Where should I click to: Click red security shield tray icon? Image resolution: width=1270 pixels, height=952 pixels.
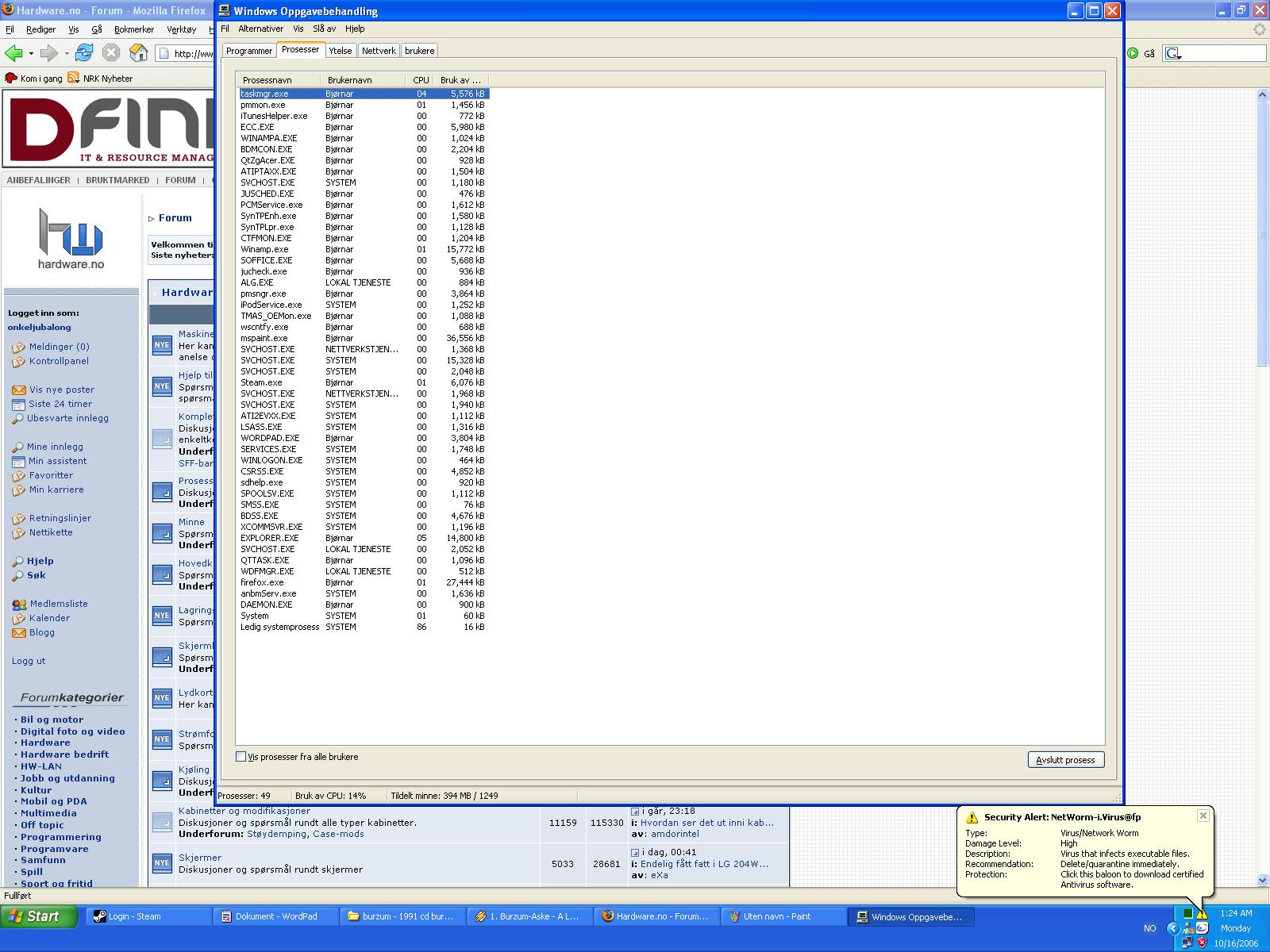pyautogui.click(x=1202, y=942)
